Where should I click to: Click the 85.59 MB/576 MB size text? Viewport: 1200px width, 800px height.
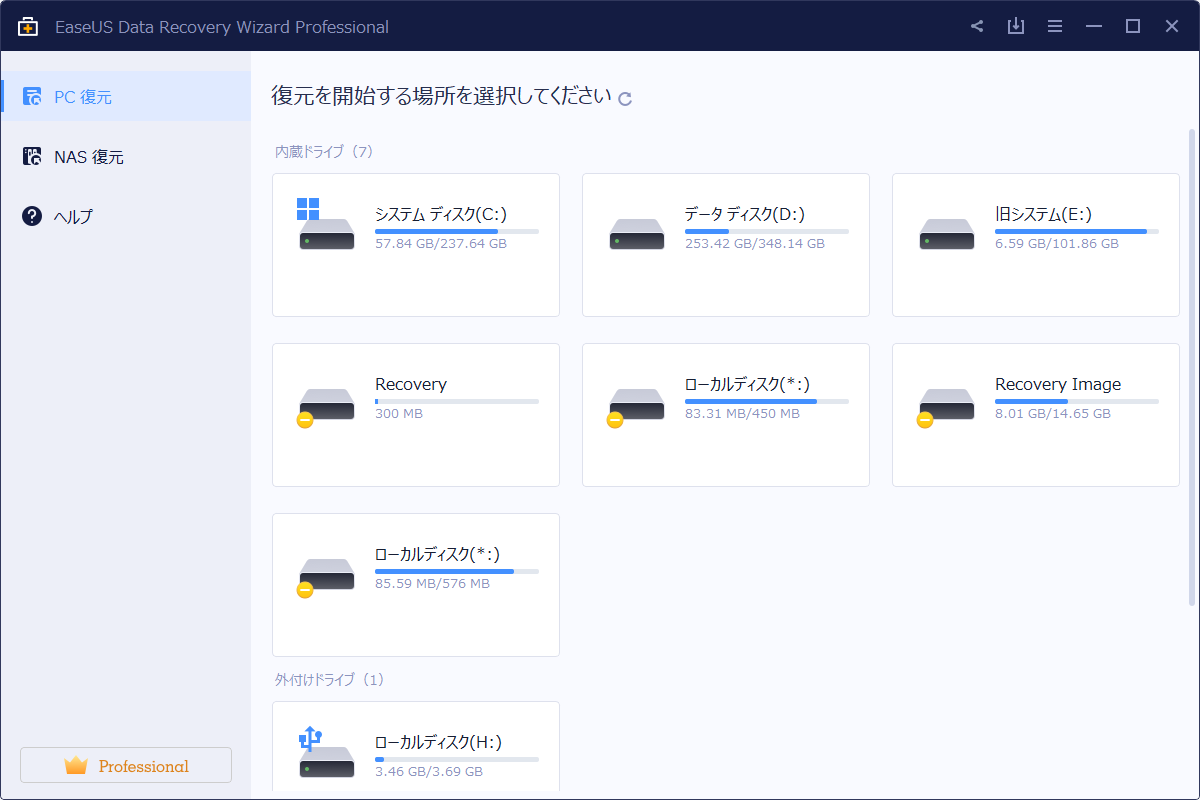pyautogui.click(x=432, y=583)
